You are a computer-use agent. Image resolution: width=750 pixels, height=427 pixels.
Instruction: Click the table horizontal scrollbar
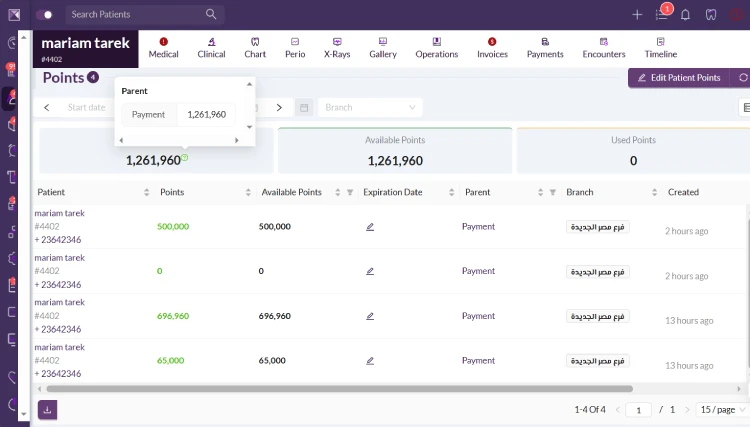pyautogui.click(x=340, y=389)
